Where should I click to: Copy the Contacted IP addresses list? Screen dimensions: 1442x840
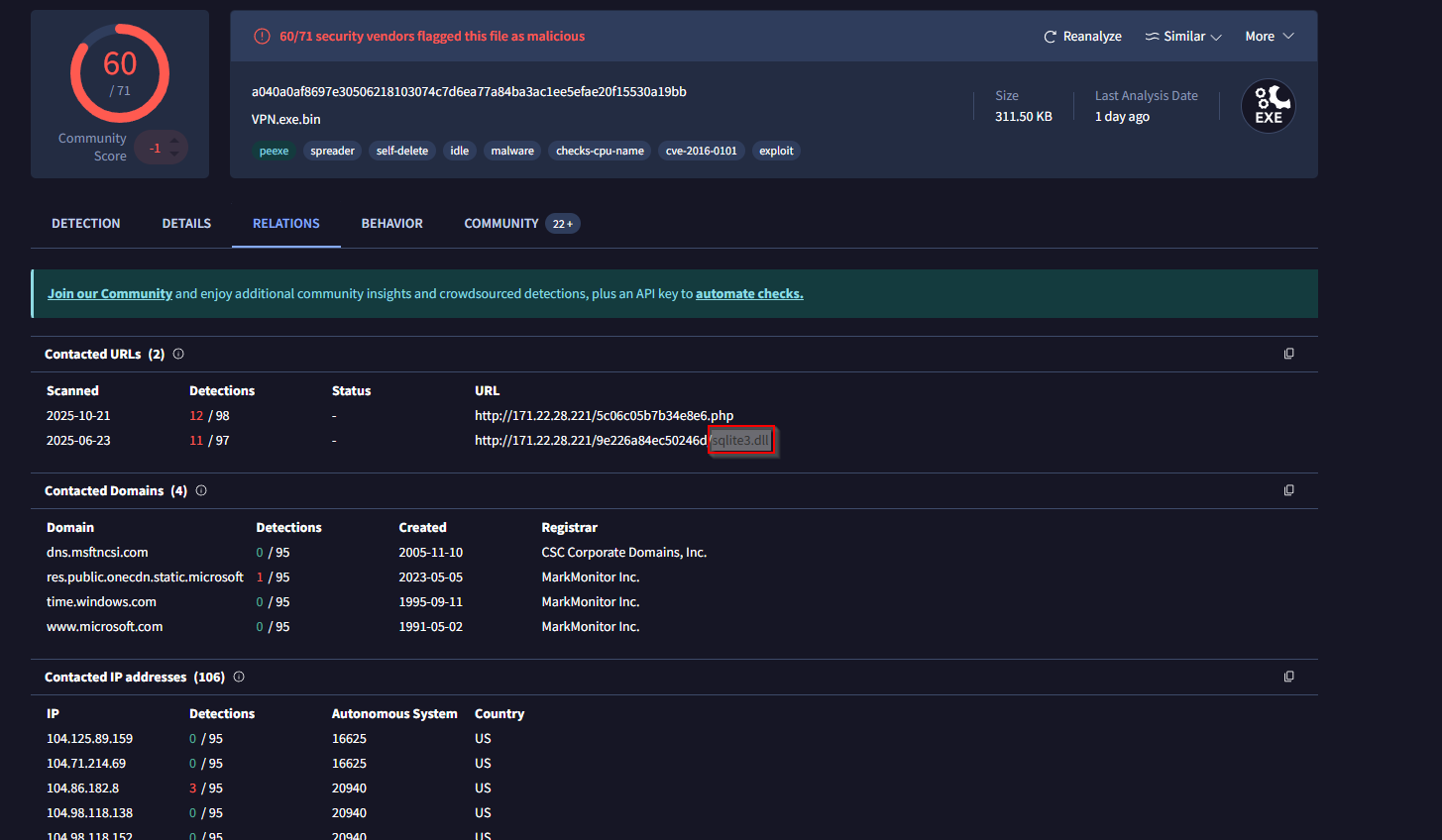click(1288, 677)
